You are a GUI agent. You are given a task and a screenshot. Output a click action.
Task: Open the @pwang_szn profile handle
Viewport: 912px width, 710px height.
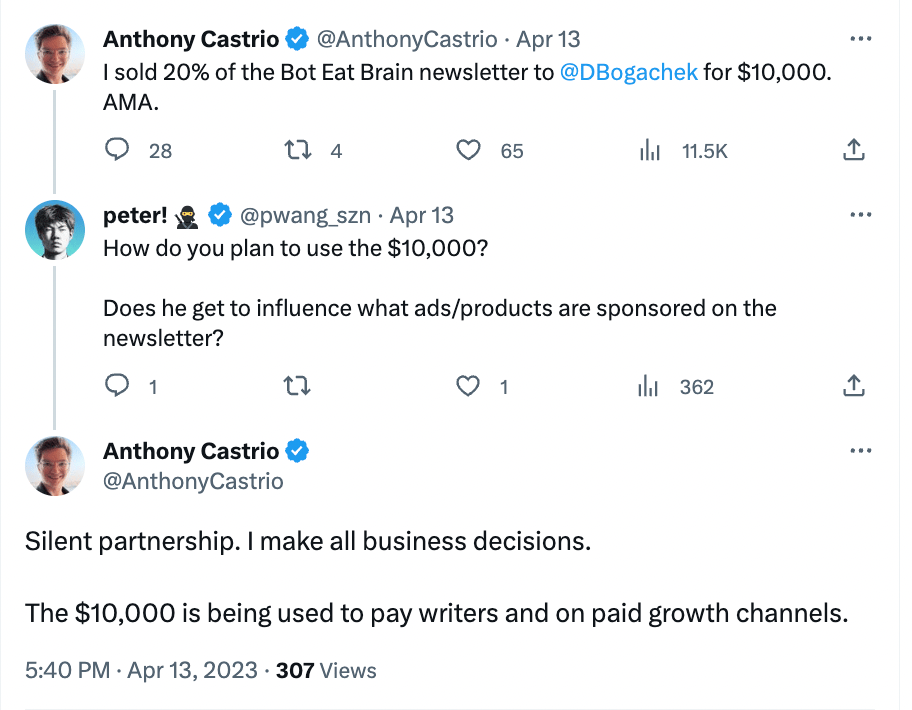[306, 215]
